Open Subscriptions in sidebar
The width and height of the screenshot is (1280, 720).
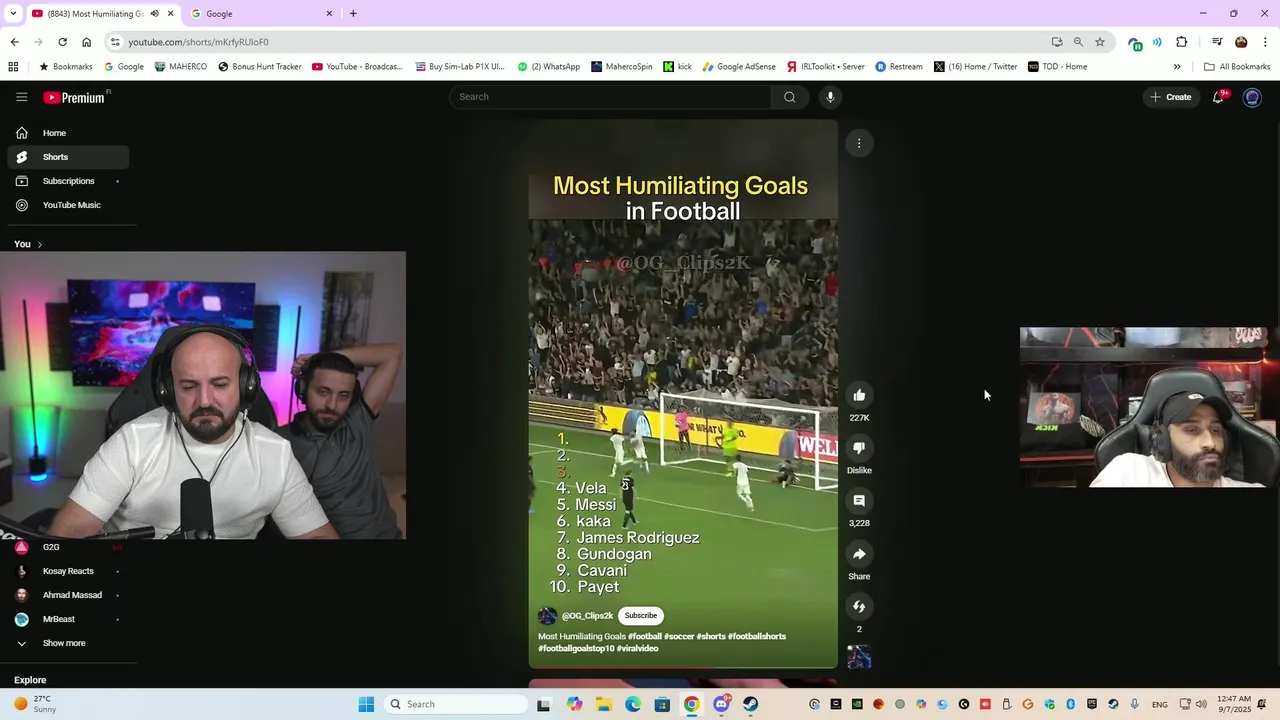[68, 181]
